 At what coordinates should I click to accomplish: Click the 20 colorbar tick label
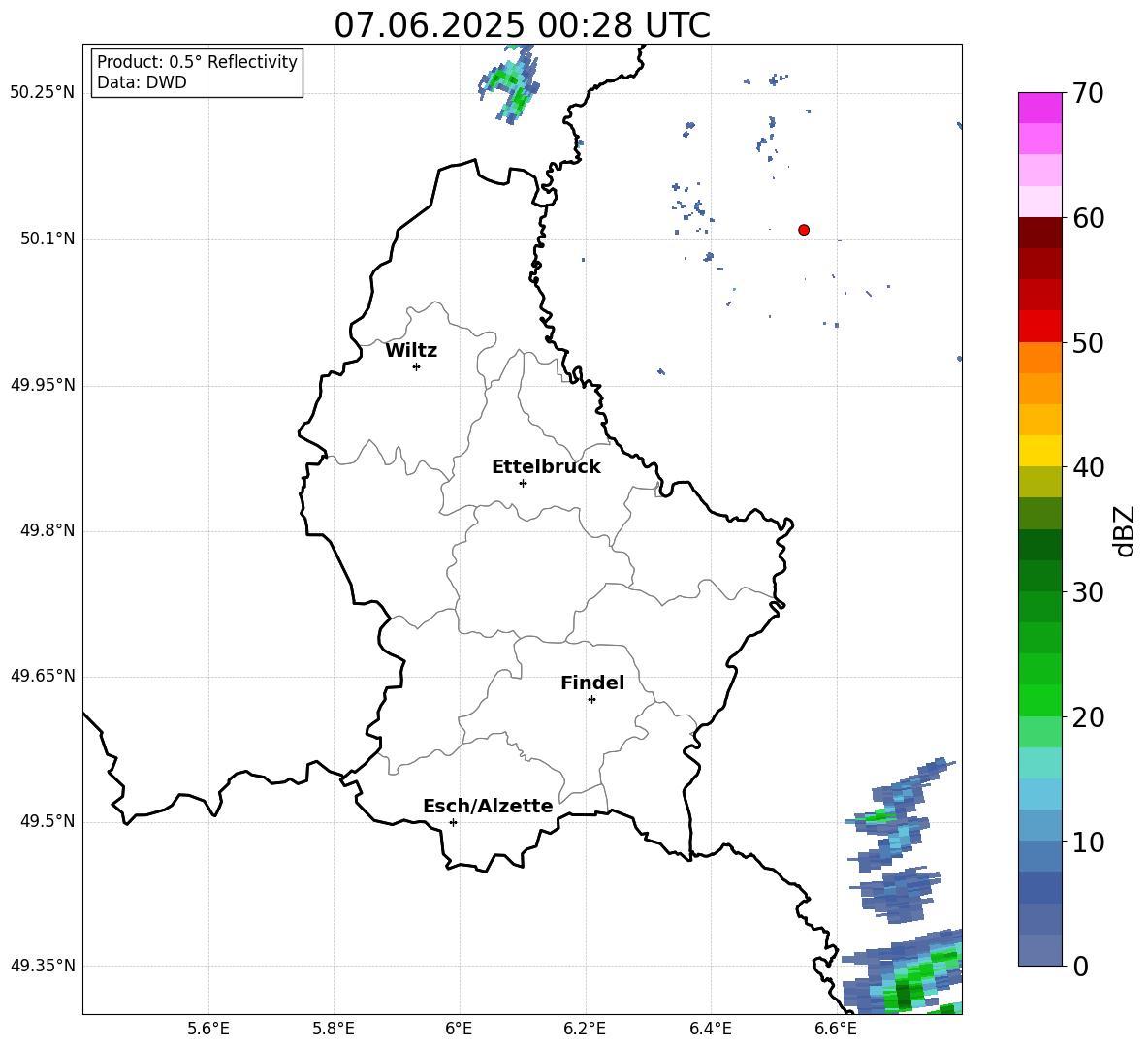click(1088, 717)
